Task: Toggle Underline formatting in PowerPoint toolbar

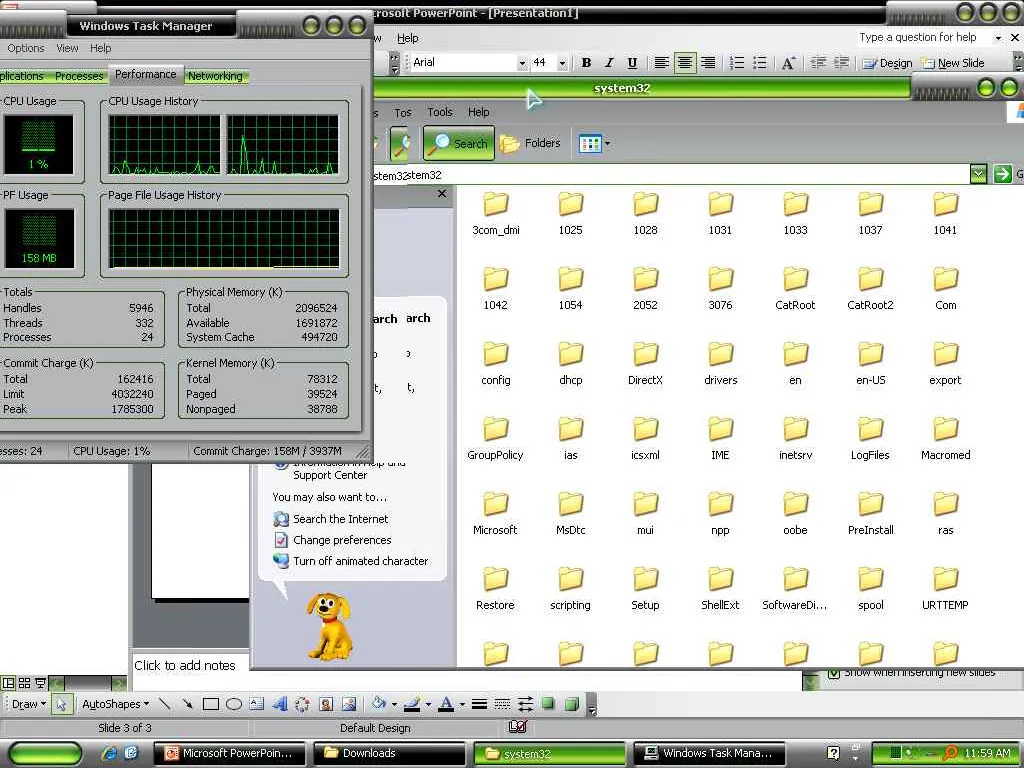Action: 632,63
